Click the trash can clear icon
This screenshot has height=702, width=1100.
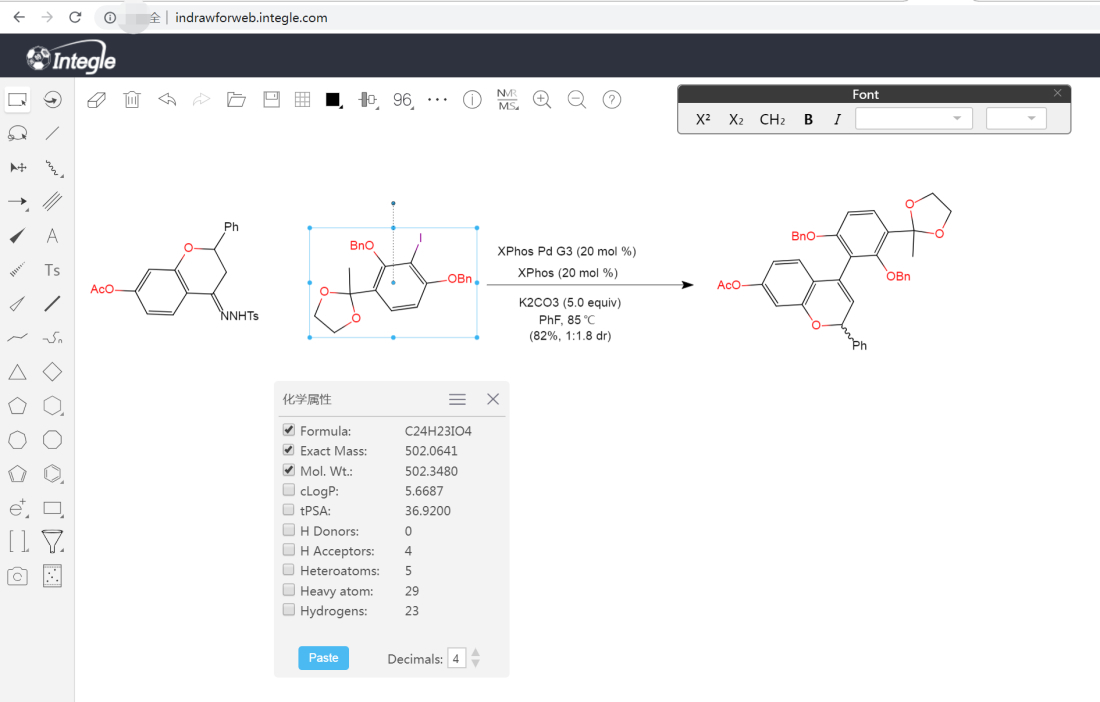(x=131, y=100)
